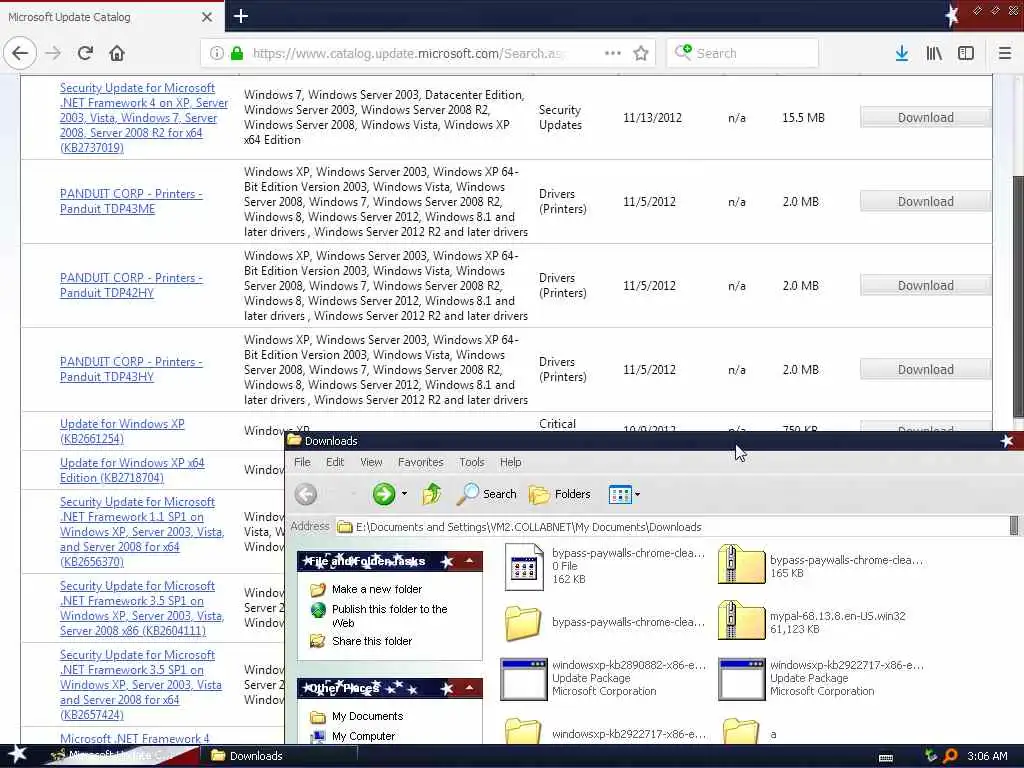Open My Computer in Other Places
The image size is (1024, 768).
coord(363,736)
